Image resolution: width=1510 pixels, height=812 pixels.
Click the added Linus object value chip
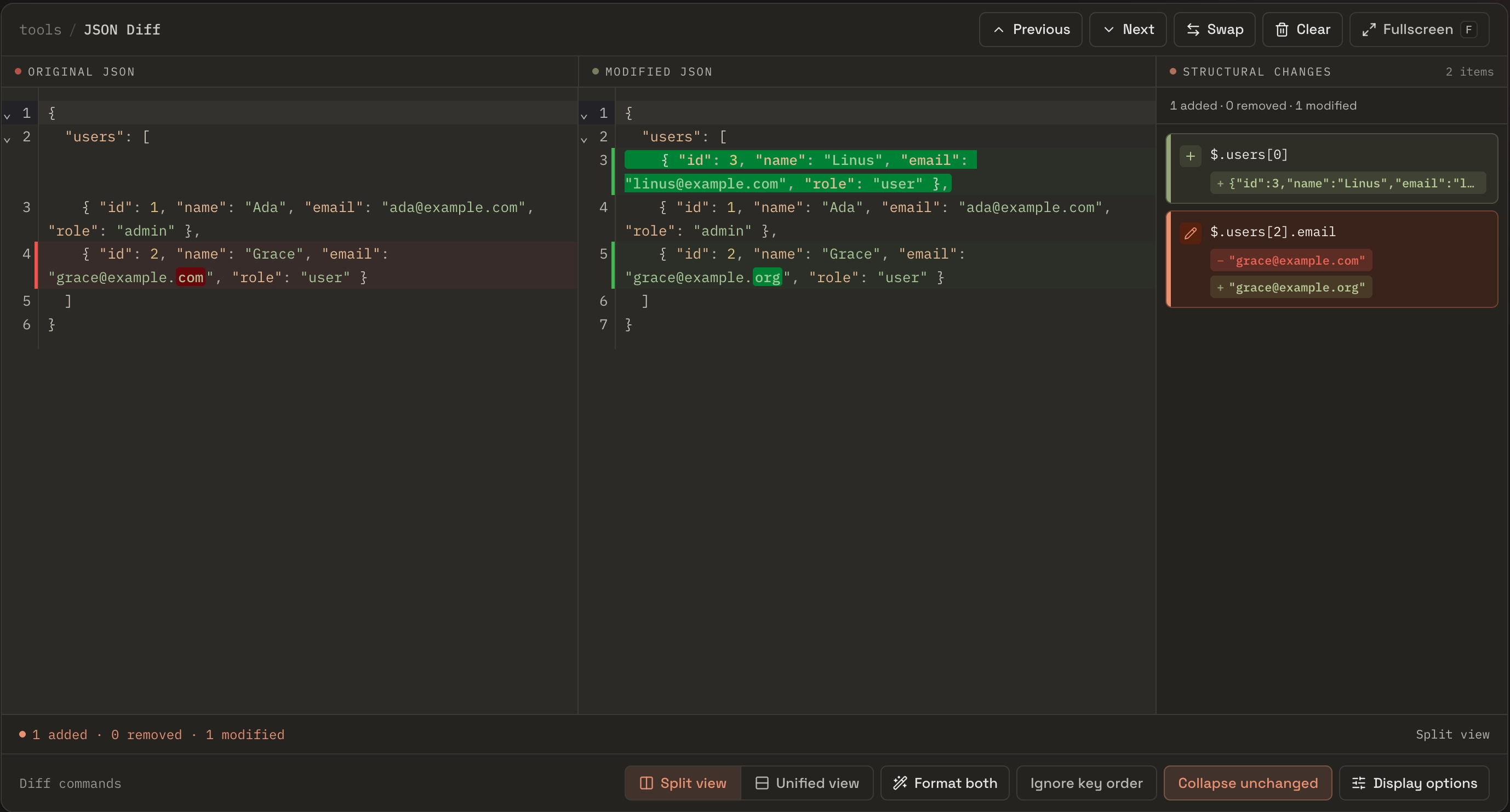point(1348,183)
